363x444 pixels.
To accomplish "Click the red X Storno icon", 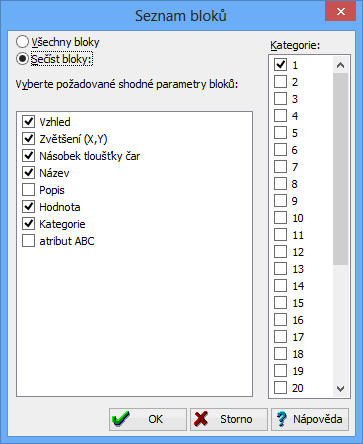I will 201,419.
